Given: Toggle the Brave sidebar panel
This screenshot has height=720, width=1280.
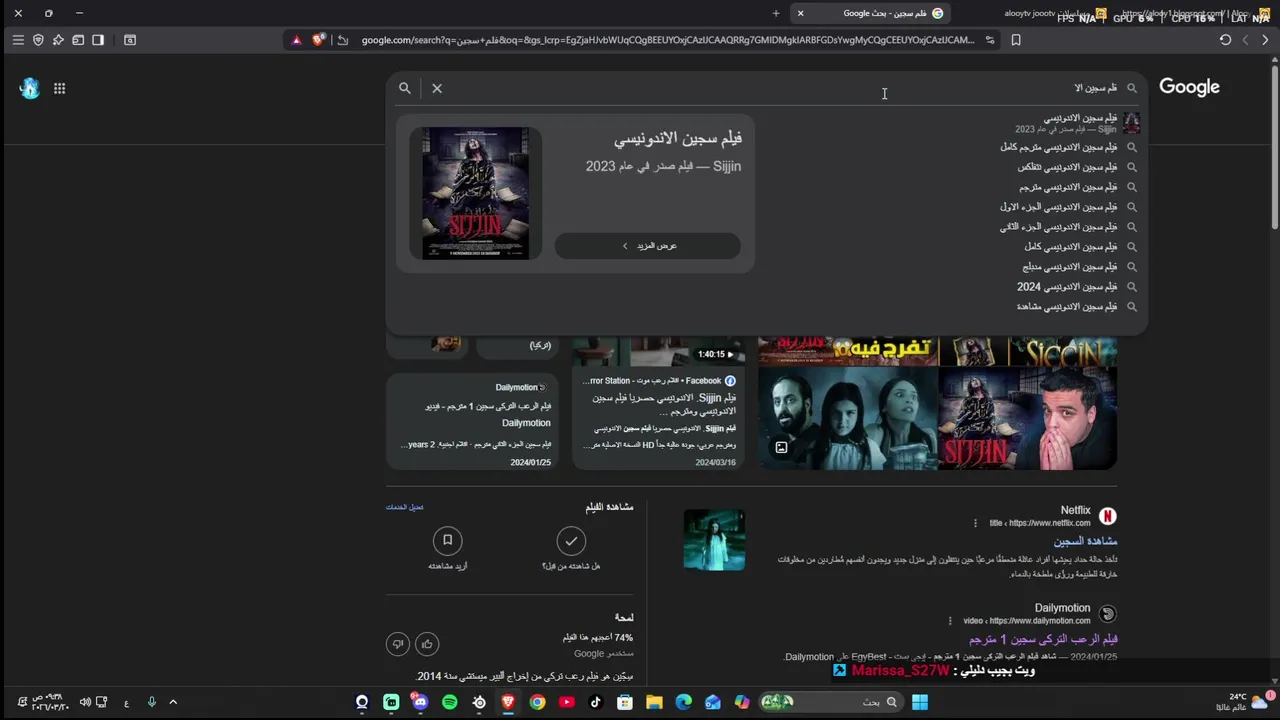Looking at the screenshot, I should (x=98, y=40).
